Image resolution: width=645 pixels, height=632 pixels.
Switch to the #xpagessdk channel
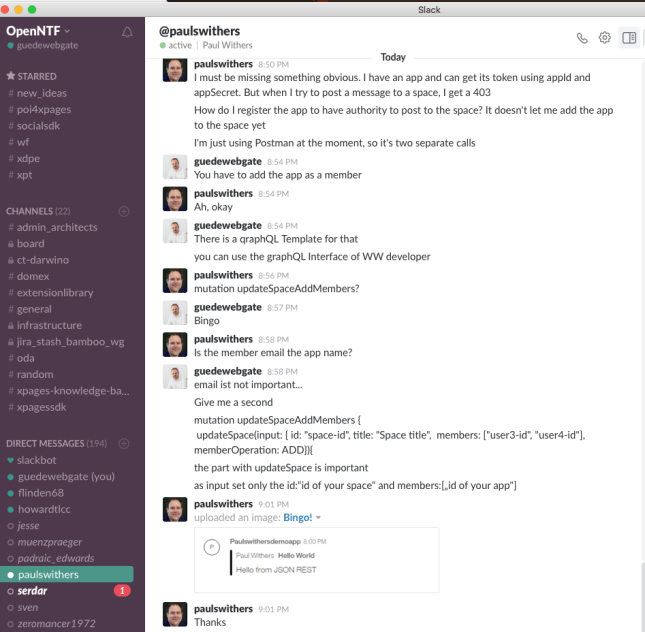click(37, 407)
